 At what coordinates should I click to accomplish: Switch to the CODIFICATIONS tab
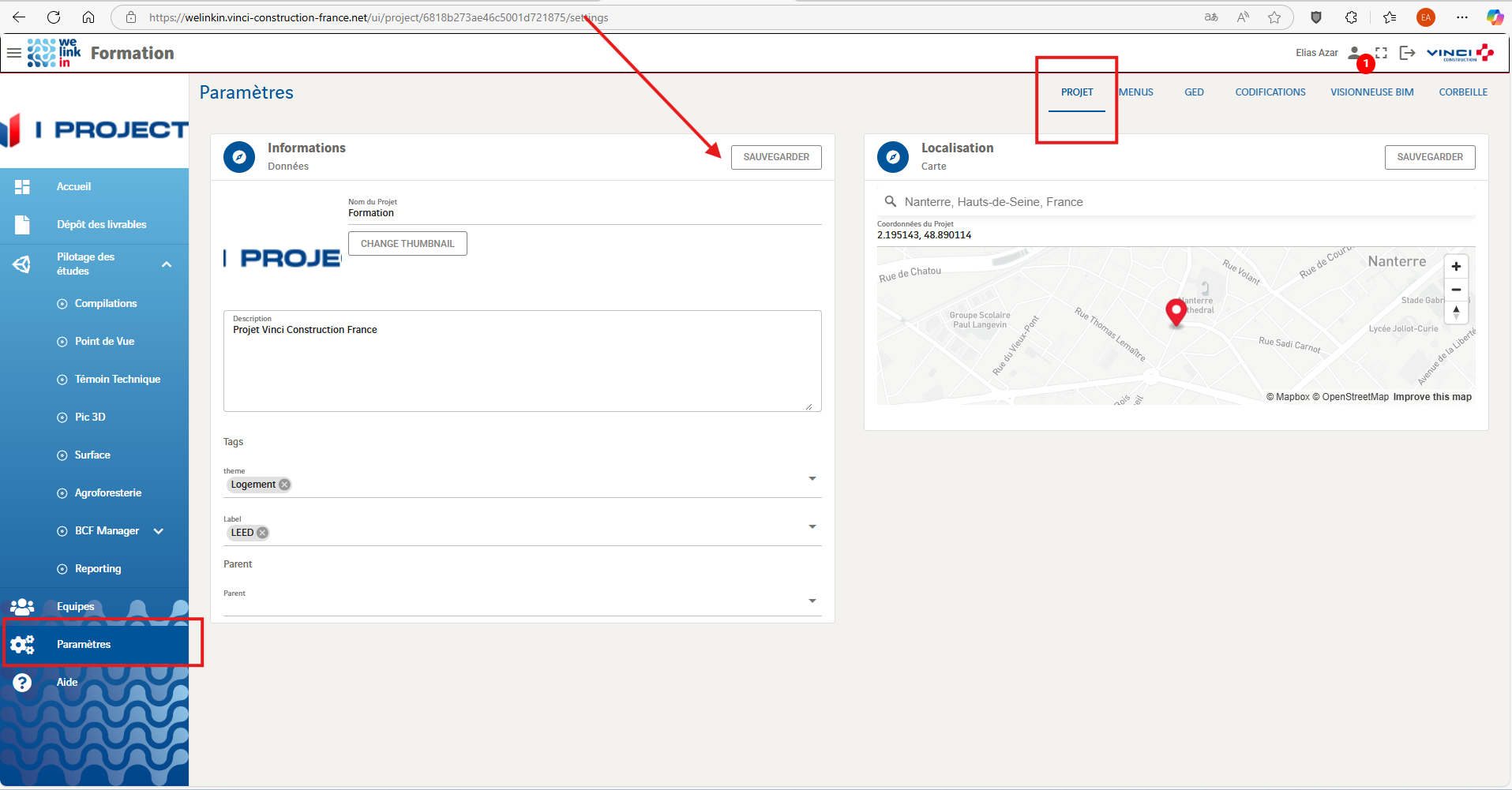1270,92
